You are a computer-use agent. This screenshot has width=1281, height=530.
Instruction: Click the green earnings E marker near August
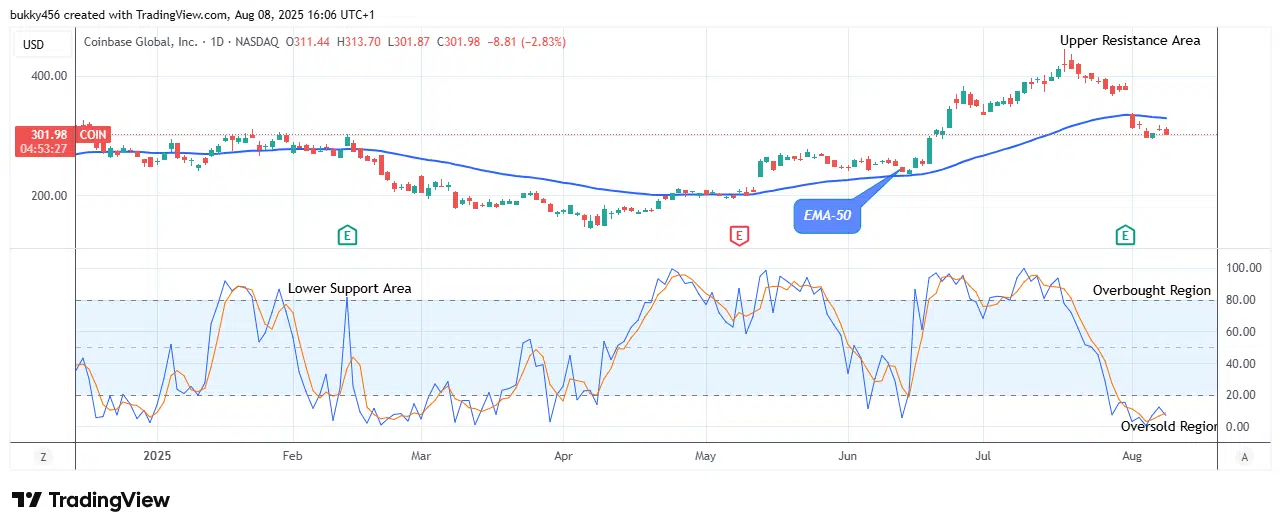(1126, 236)
